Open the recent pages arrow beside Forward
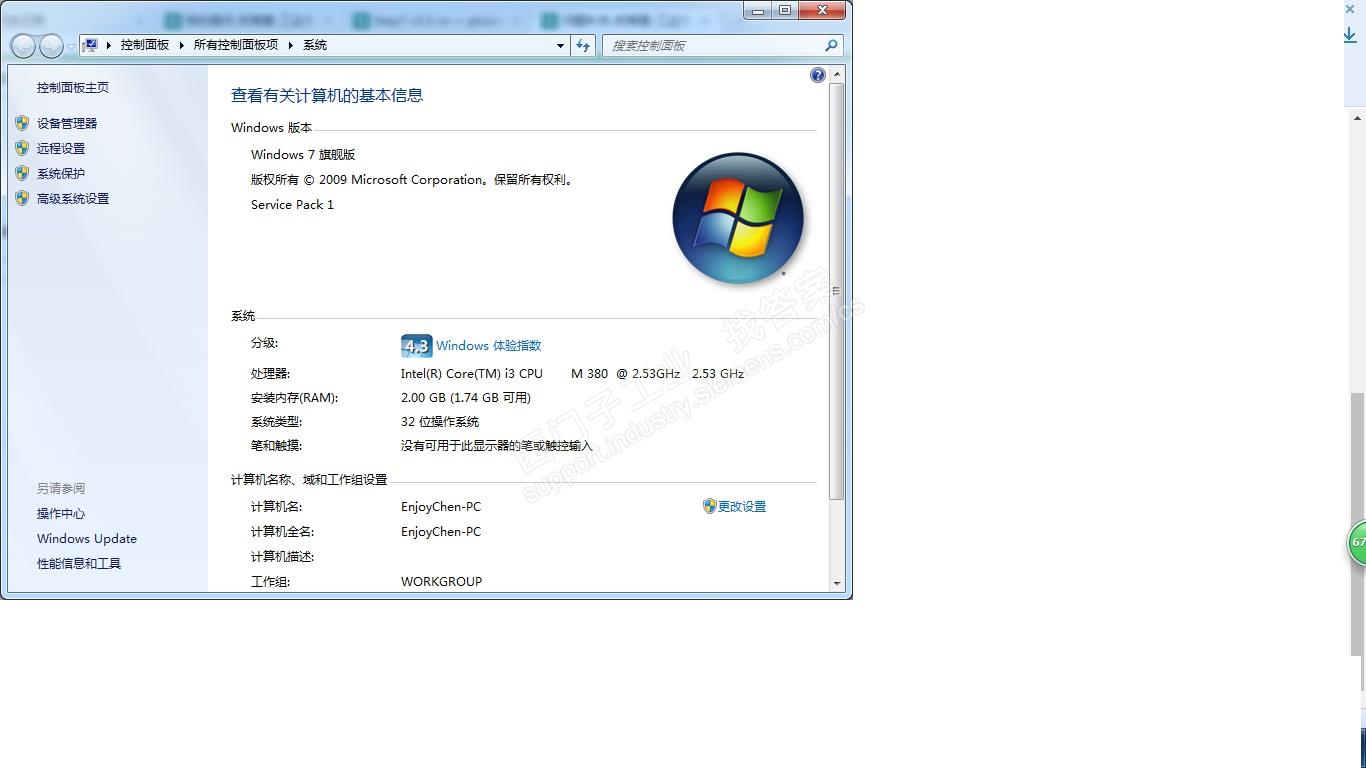The width and height of the screenshot is (1366, 768). click(x=71, y=47)
